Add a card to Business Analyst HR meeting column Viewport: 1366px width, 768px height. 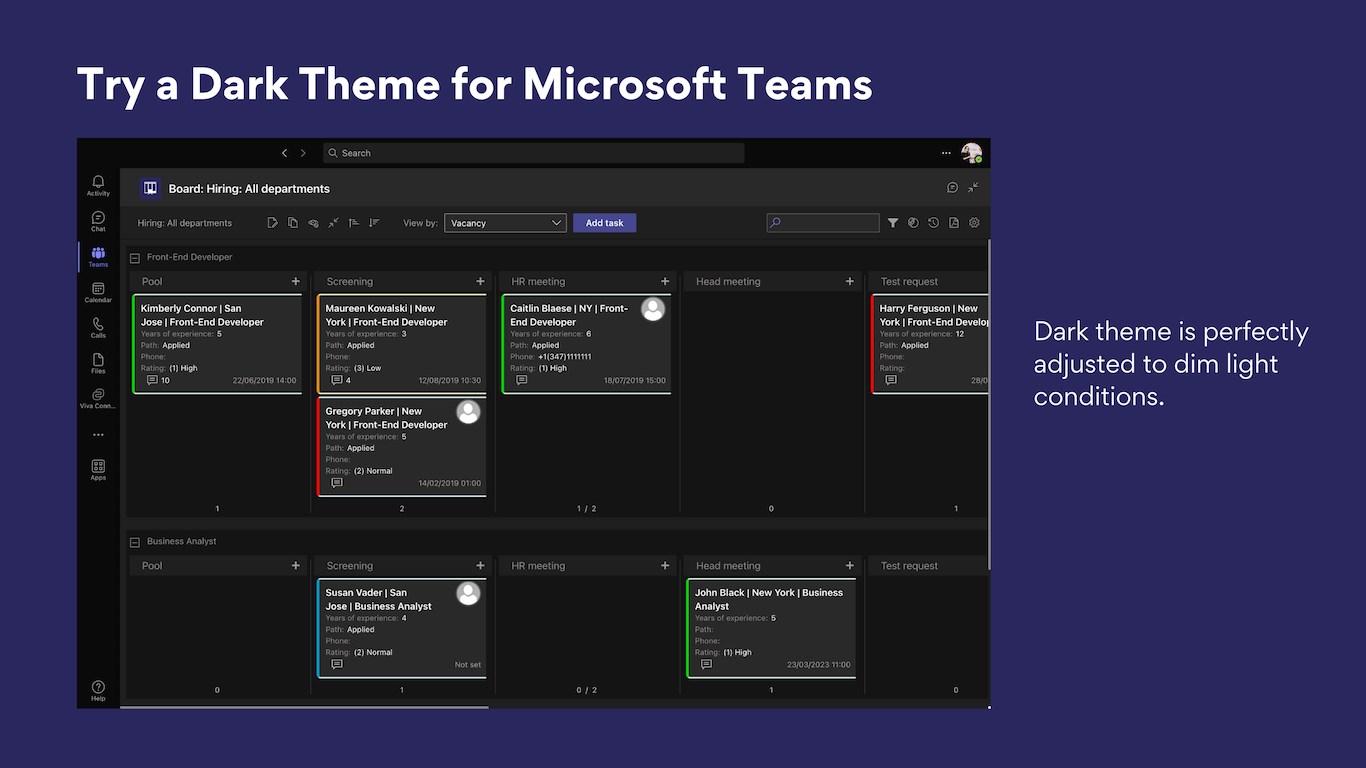(665, 565)
